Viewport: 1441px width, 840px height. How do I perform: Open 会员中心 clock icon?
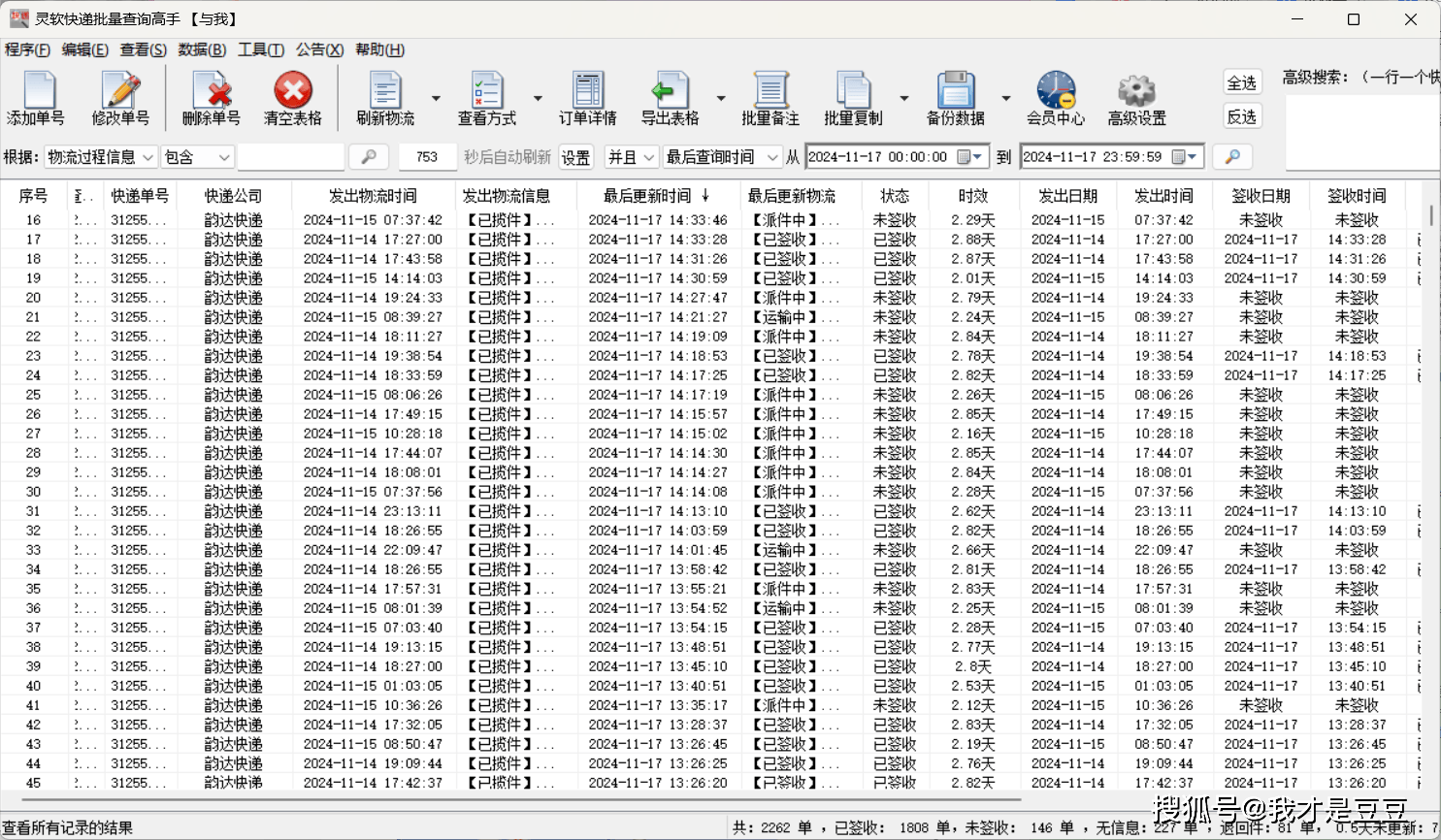[x=1055, y=91]
